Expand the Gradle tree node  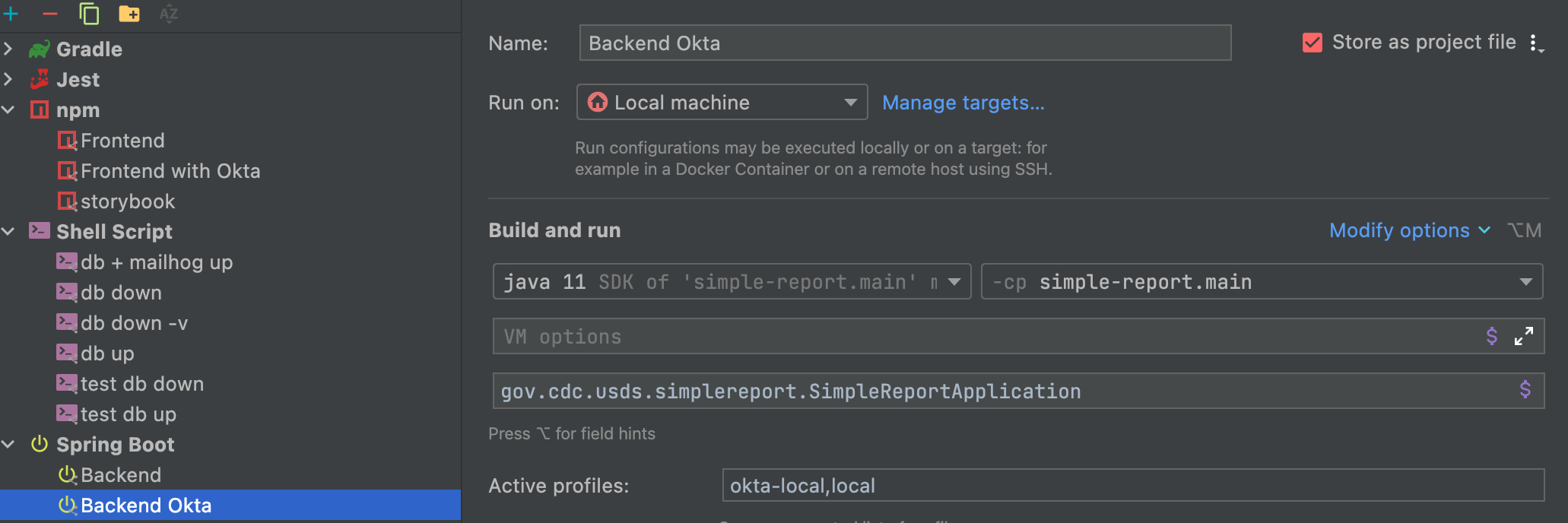click(8, 49)
